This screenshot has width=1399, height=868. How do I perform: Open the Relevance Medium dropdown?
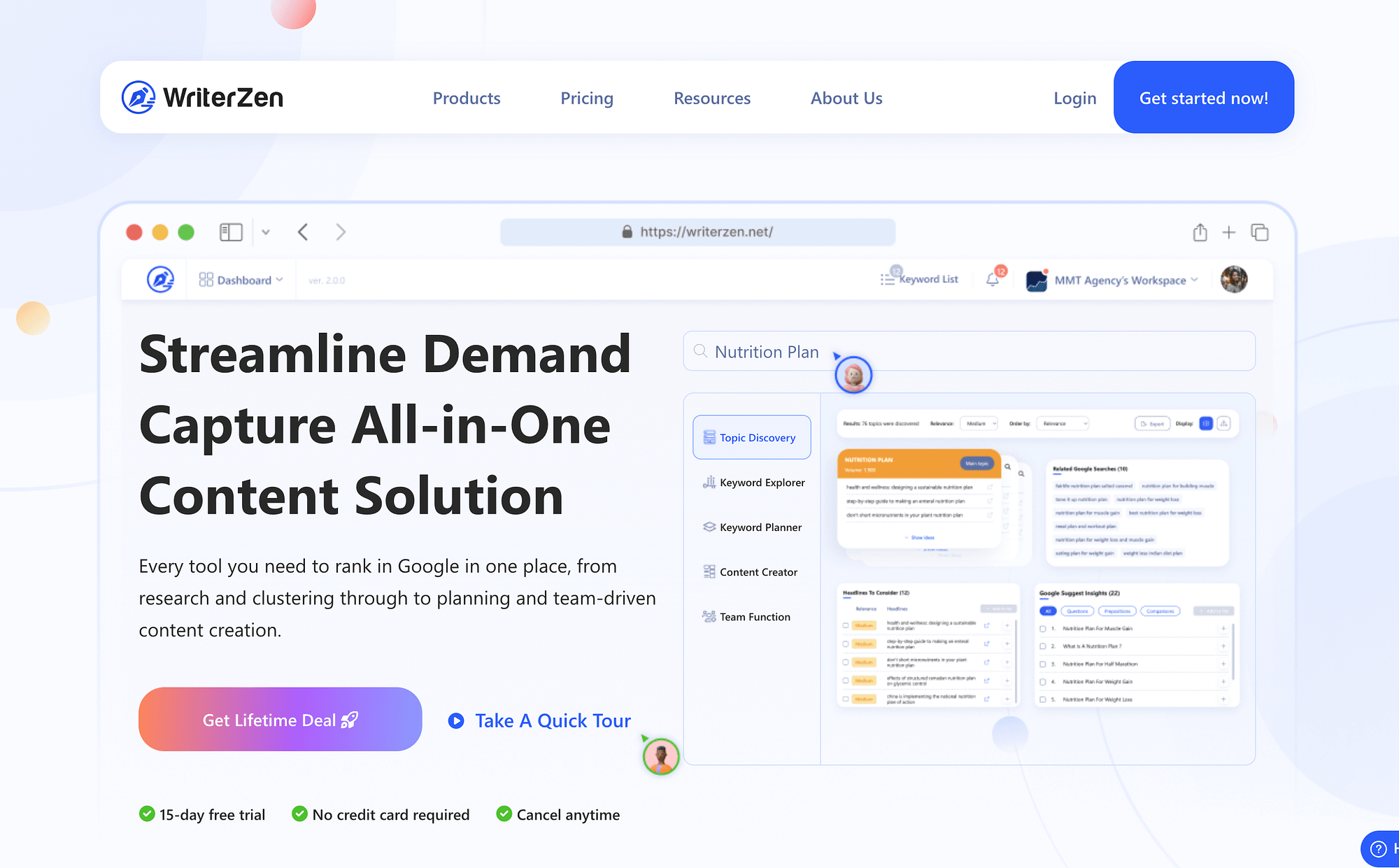pyautogui.click(x=979, y=423)
